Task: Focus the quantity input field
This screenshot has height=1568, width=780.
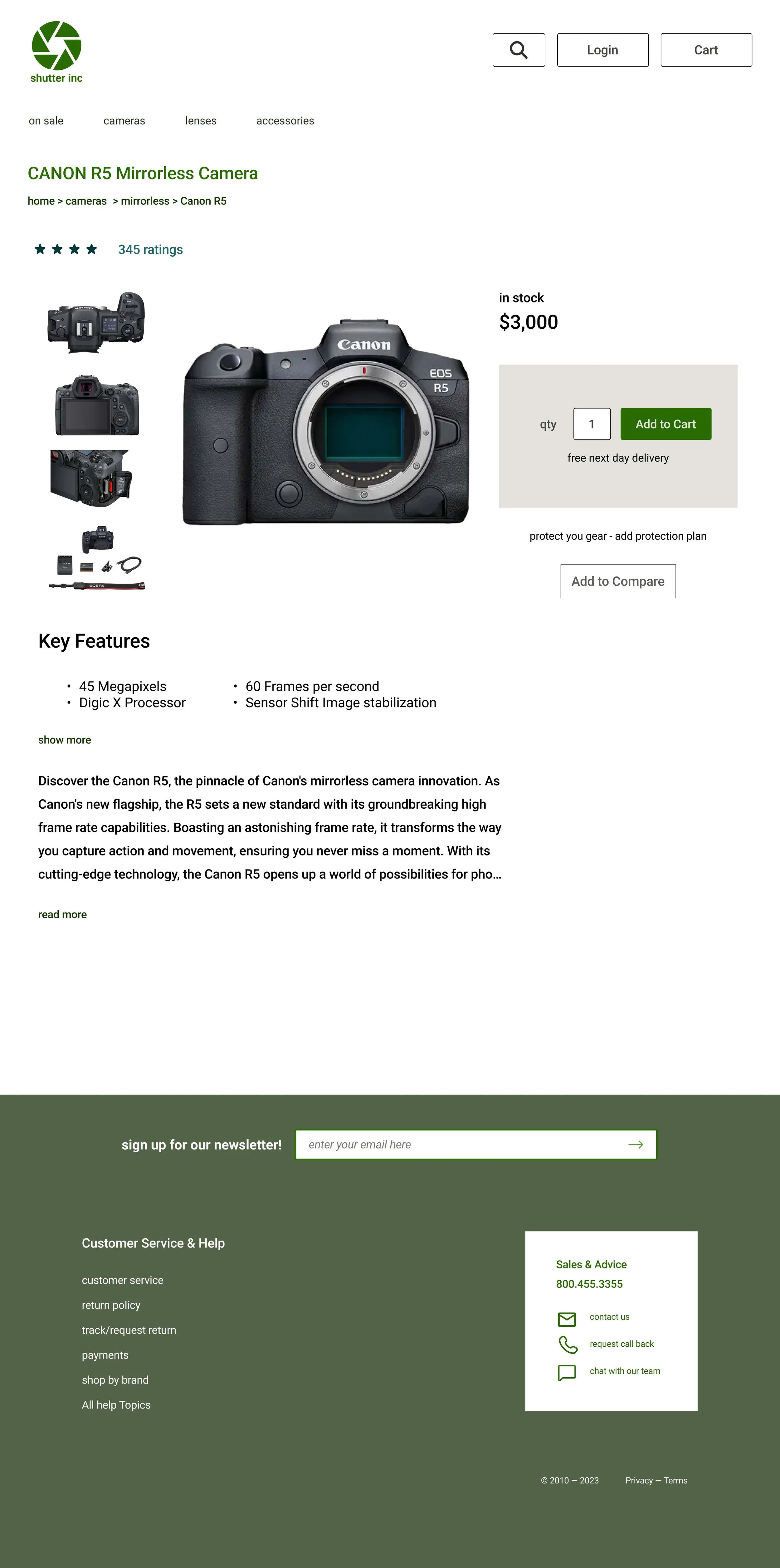Action: tap(591, 424)
